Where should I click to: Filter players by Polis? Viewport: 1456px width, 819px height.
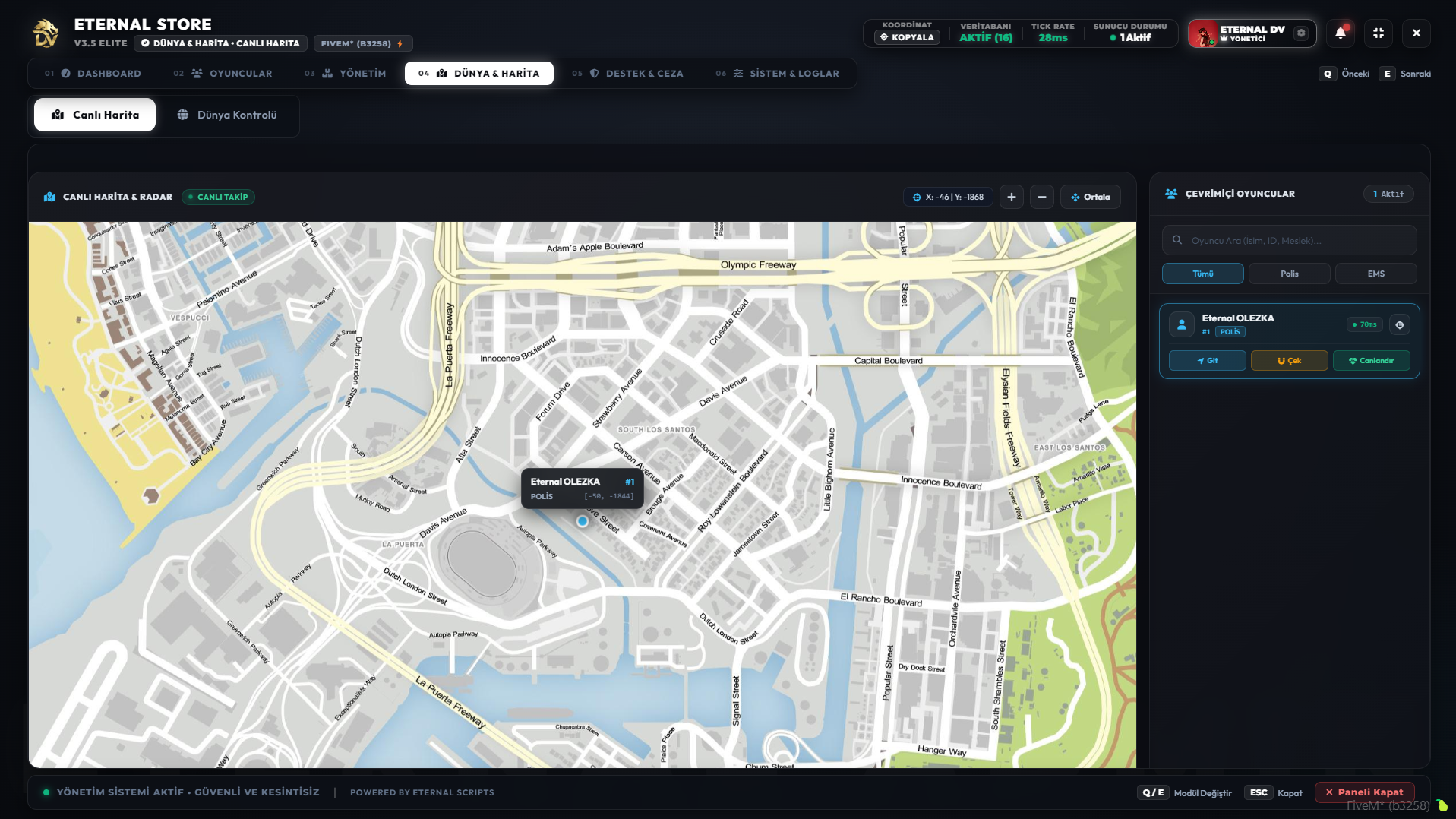[1290, 274]
